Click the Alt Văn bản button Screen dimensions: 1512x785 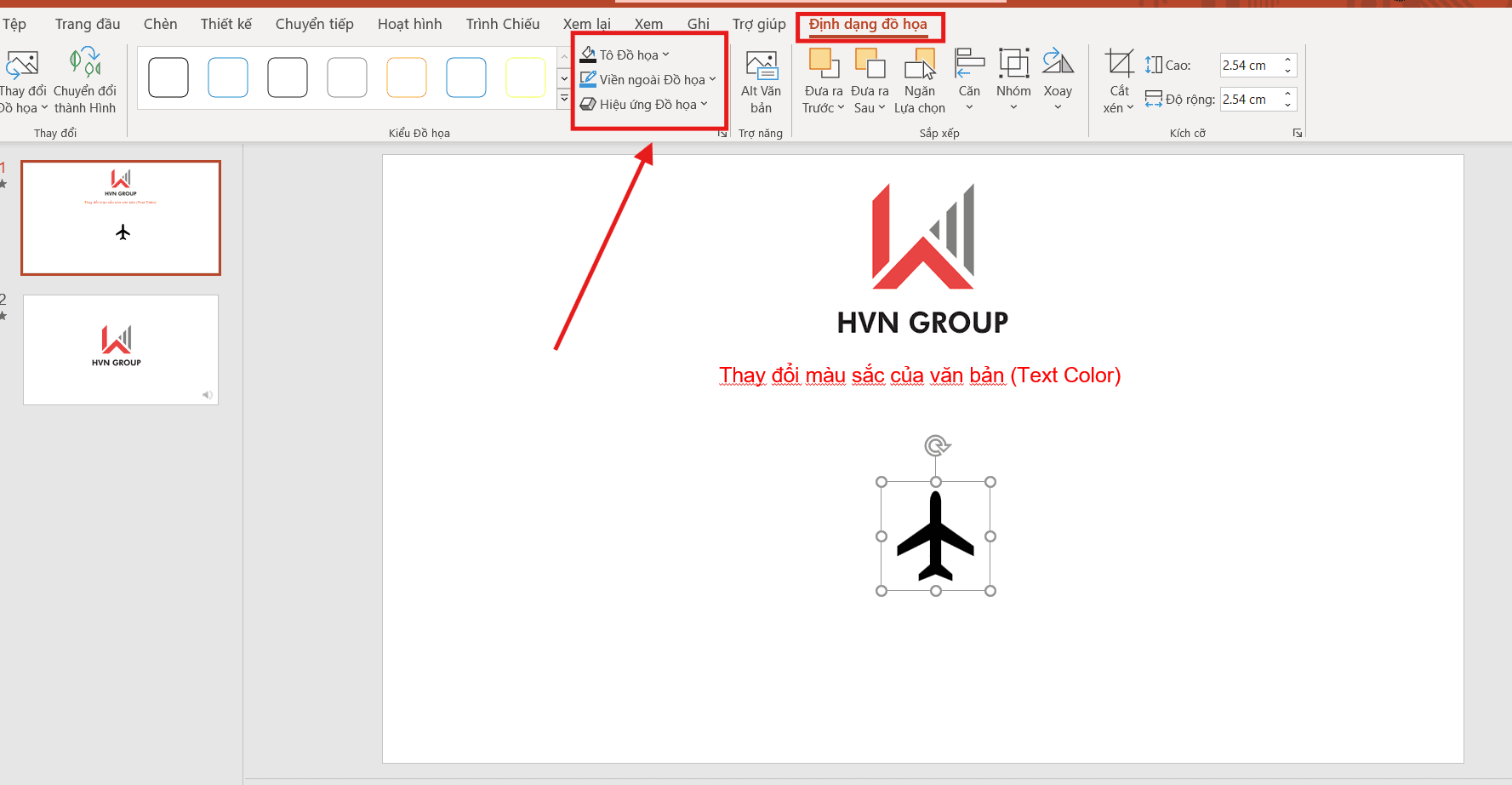point(761,82)
